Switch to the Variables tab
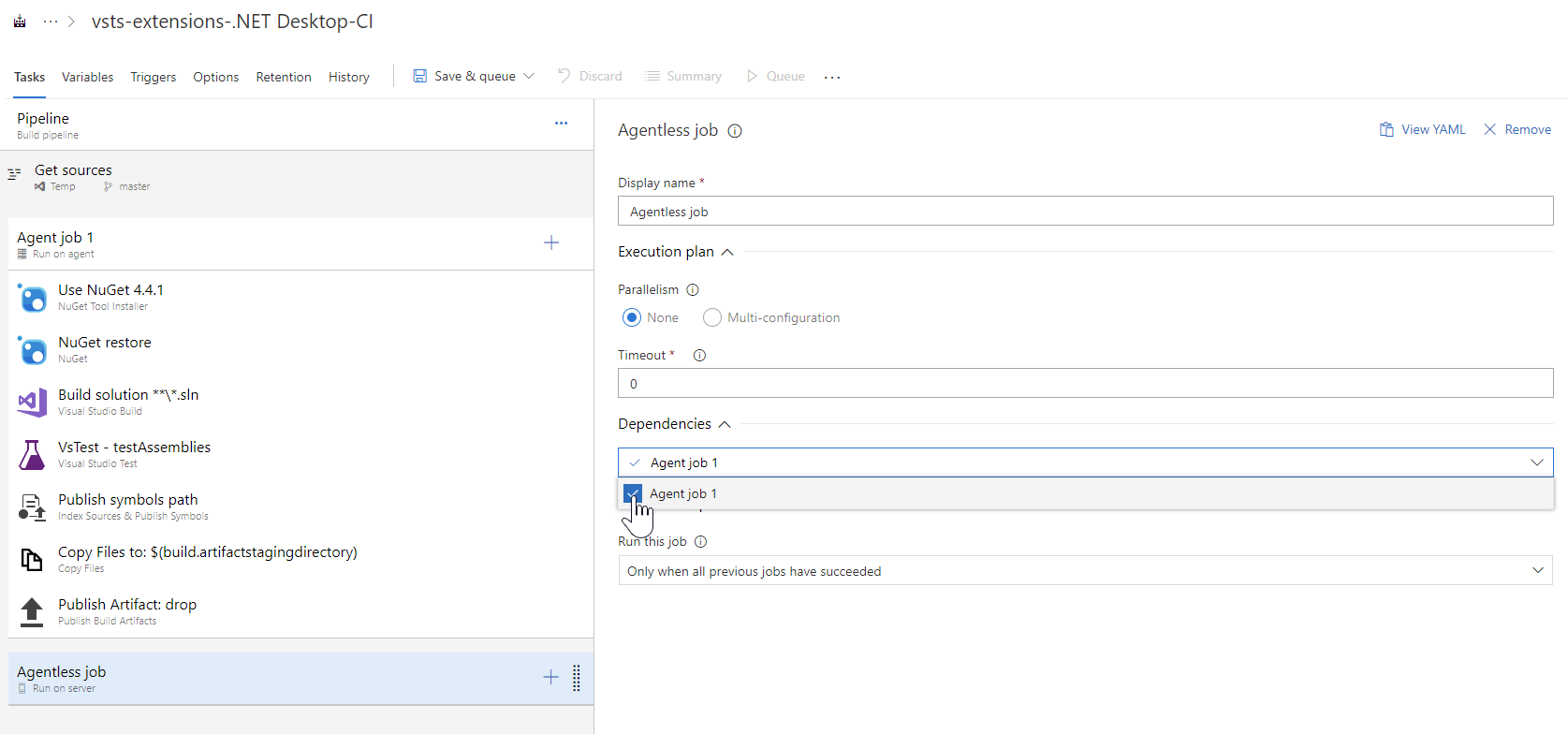Image resolution: width=1568 pixels, height=734 pixels. [87, 77]
